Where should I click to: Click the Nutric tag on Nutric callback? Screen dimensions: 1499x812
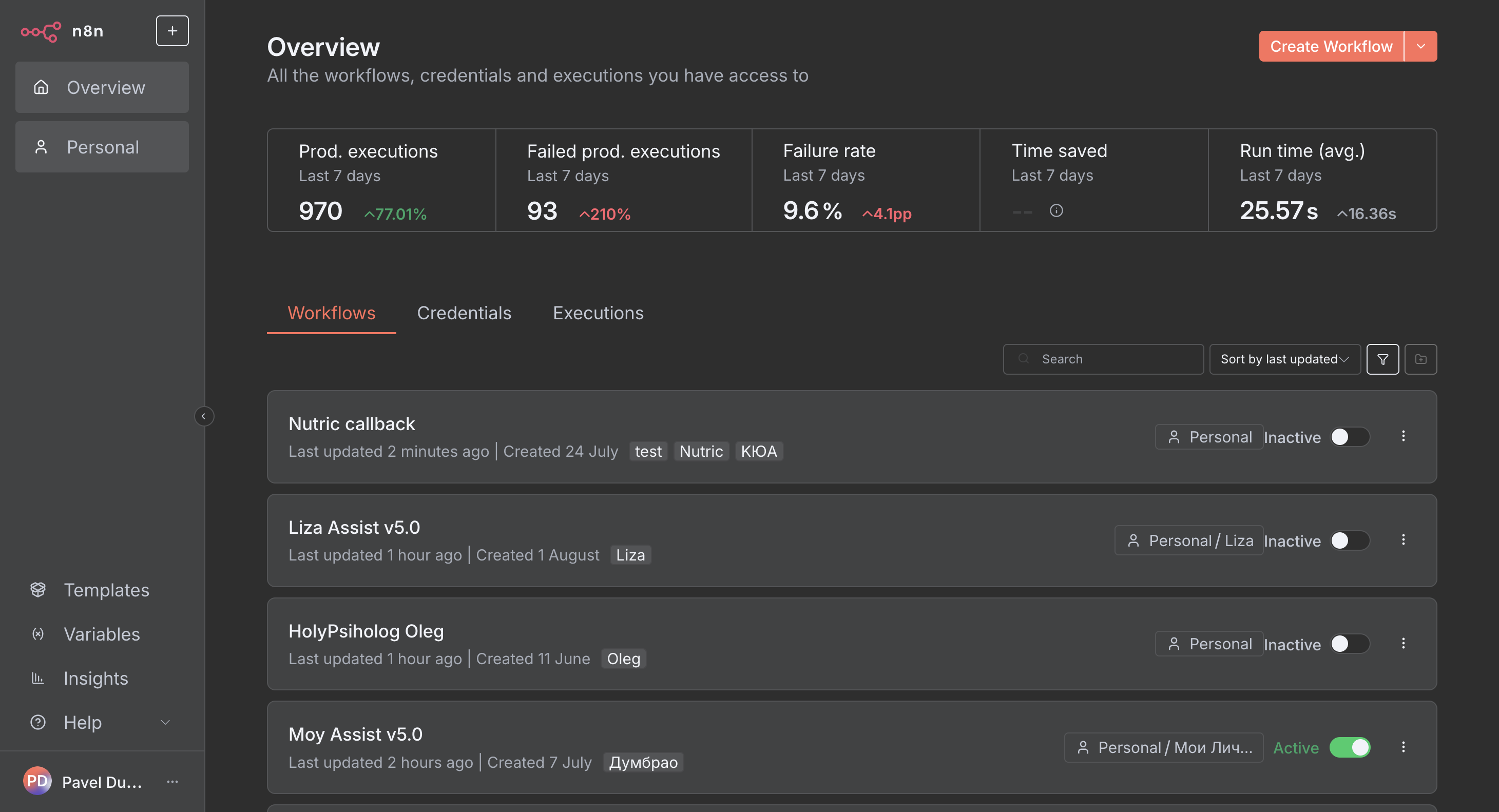(701, 451)
